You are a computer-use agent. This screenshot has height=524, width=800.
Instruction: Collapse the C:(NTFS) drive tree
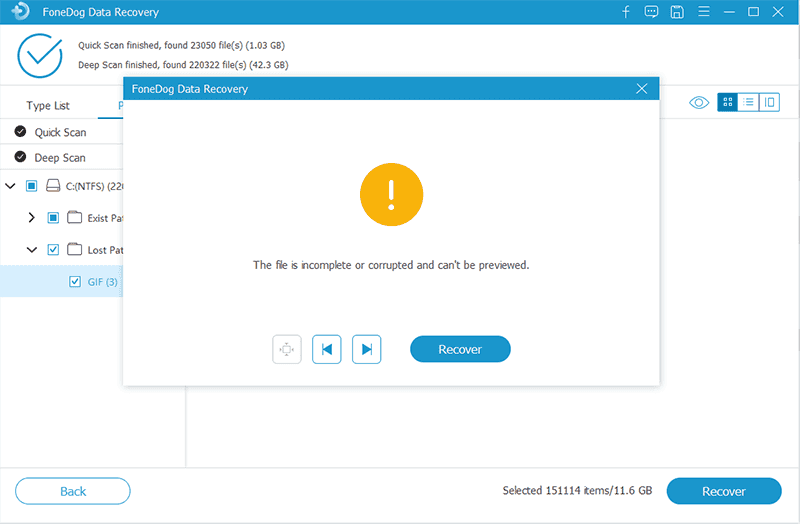tap(10, 186)
